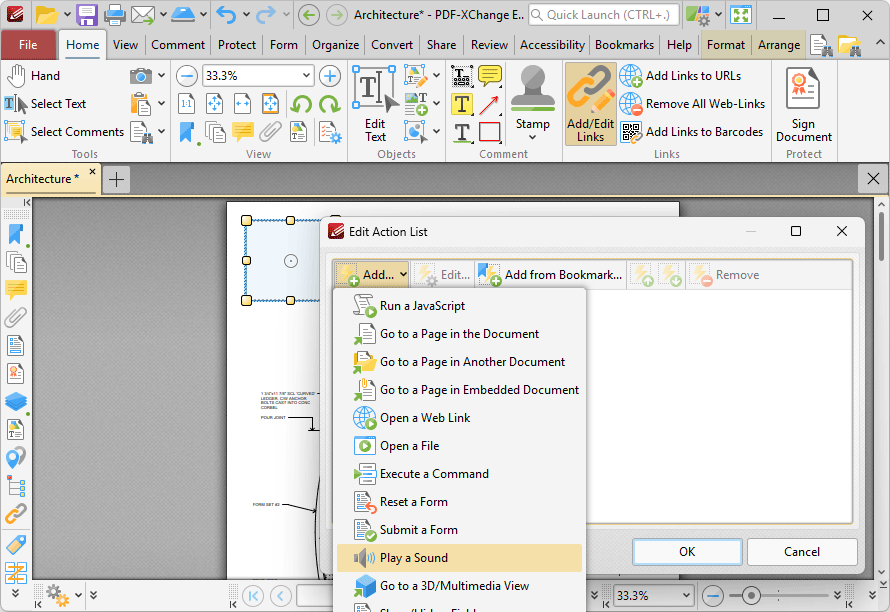Click Add Links to Barcodes
This screenshot has height=612, width=890.
[692, 132]
